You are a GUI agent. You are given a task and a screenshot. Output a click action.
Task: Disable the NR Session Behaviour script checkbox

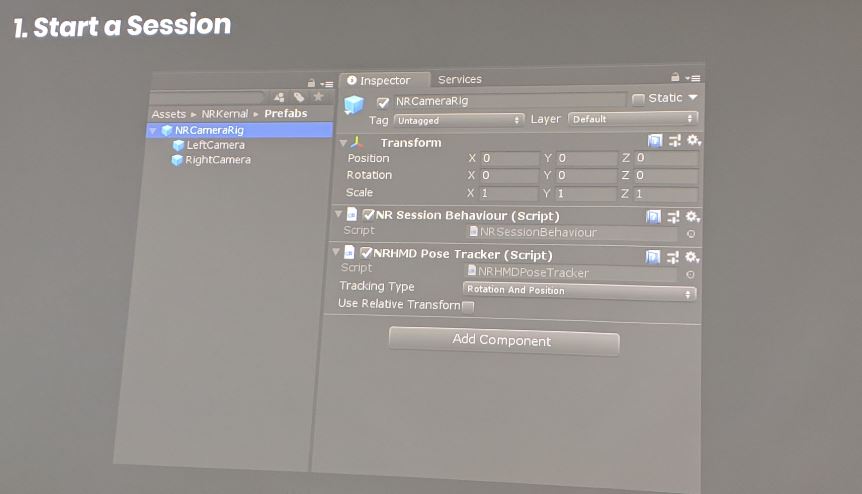click(368, 215)
